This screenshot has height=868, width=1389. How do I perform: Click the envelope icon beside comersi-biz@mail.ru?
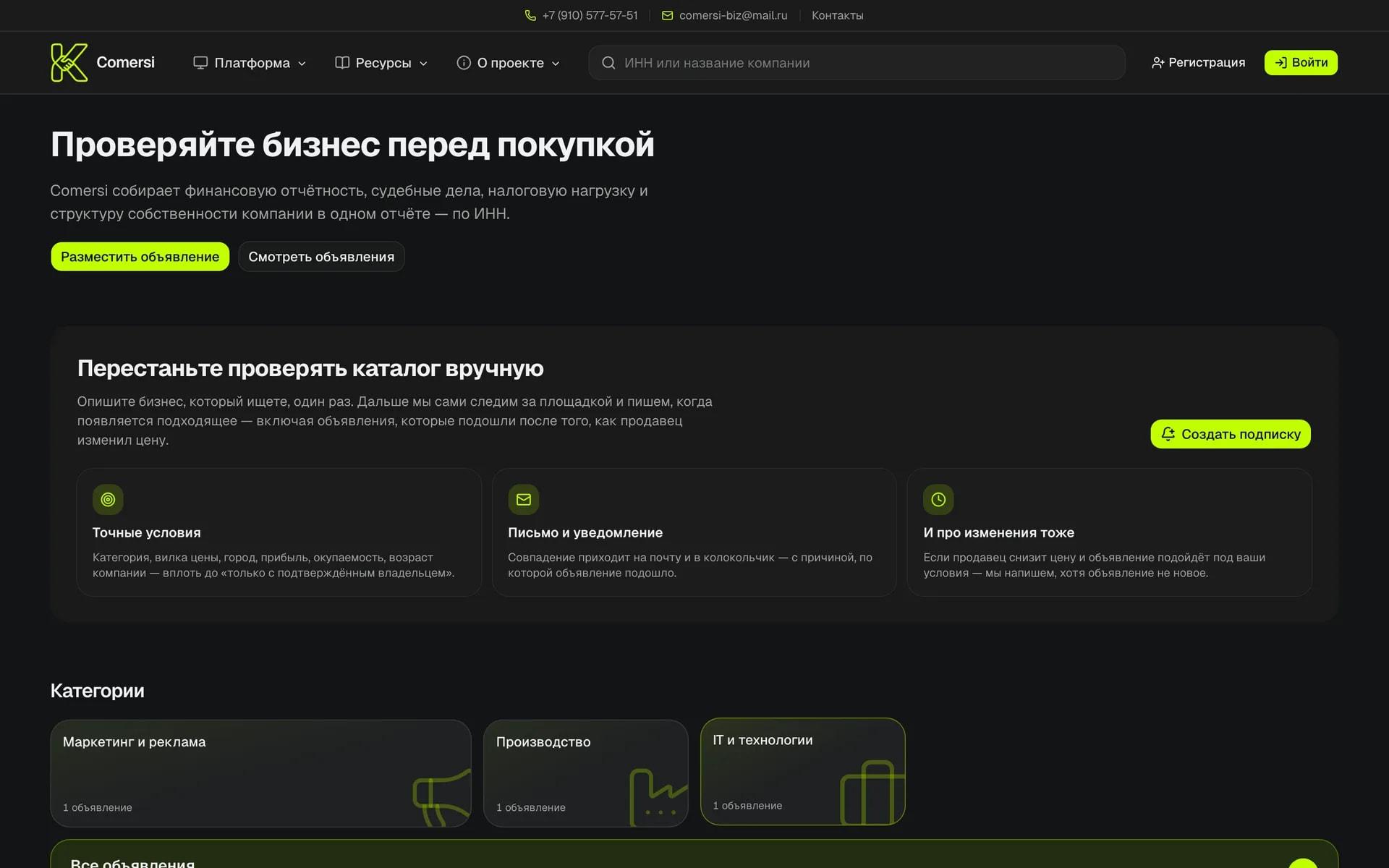[x=667, y=15]
